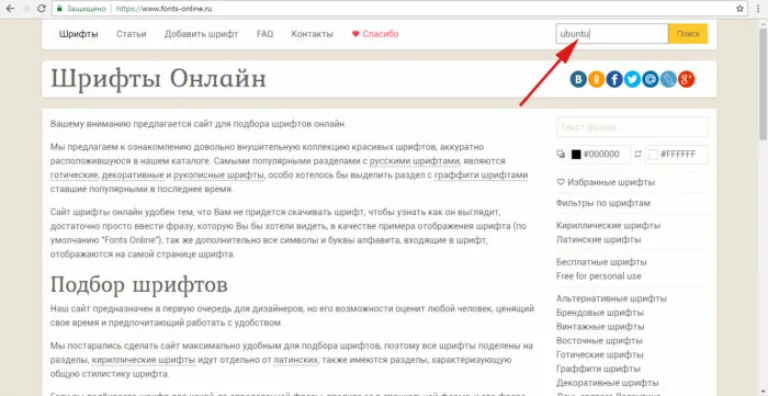The image size is (768, 396).
Task: Click the #000000 color code field
Action: coord(600,154)
